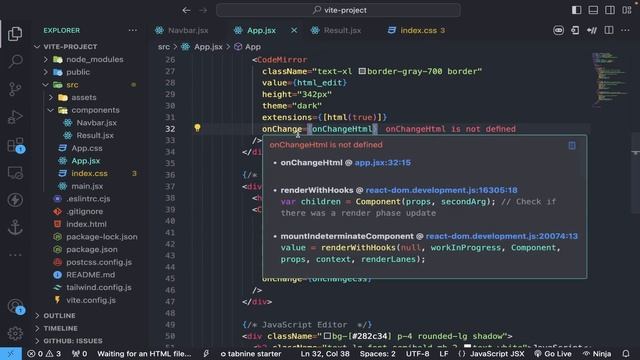Image resolution: width=640 pixels, height=360 pixels.
Task: Open the Extensions view
Action: pos(15,145)
